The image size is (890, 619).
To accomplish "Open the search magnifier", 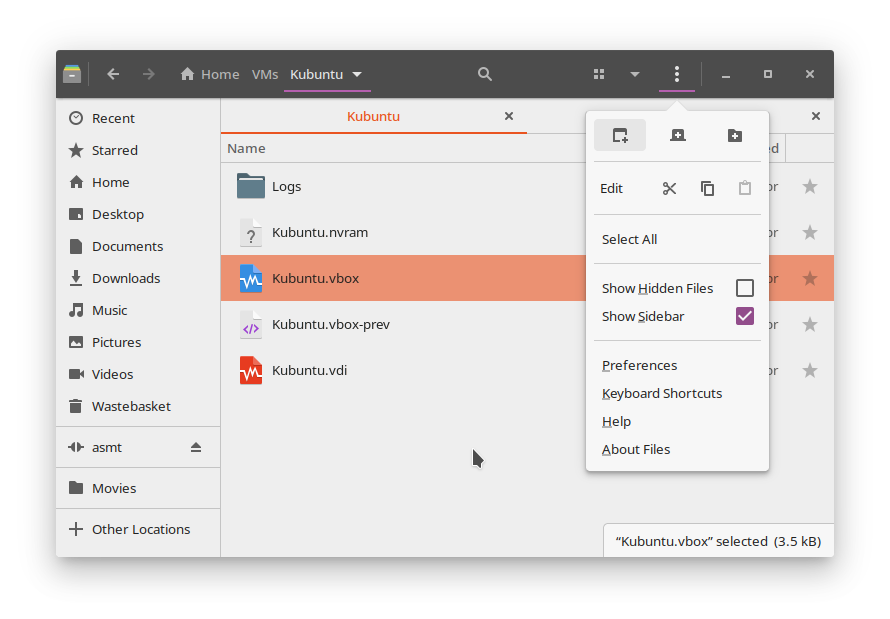I will coord(484,74).
